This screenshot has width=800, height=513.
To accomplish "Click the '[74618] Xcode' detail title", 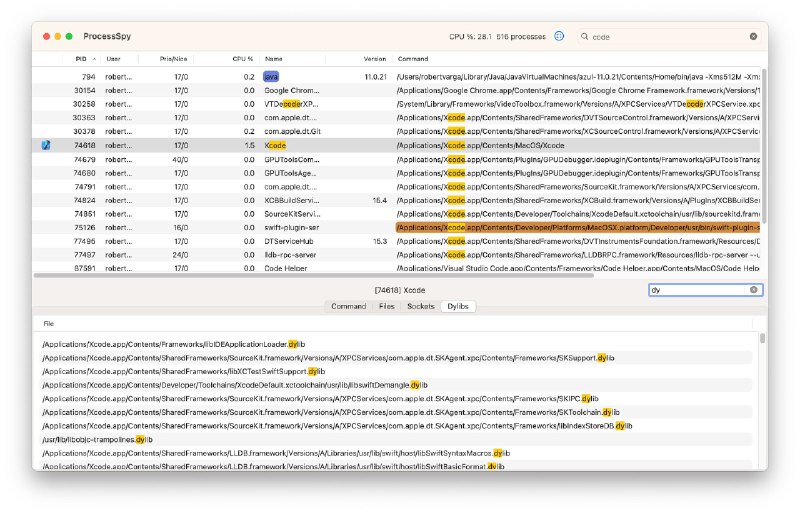I will (x=399, y=290).
